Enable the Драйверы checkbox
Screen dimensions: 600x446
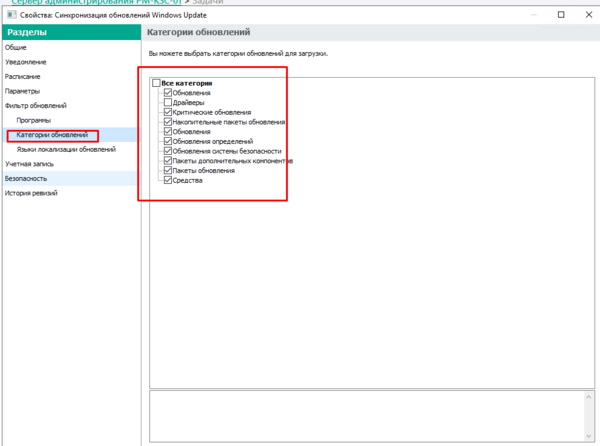168,102
